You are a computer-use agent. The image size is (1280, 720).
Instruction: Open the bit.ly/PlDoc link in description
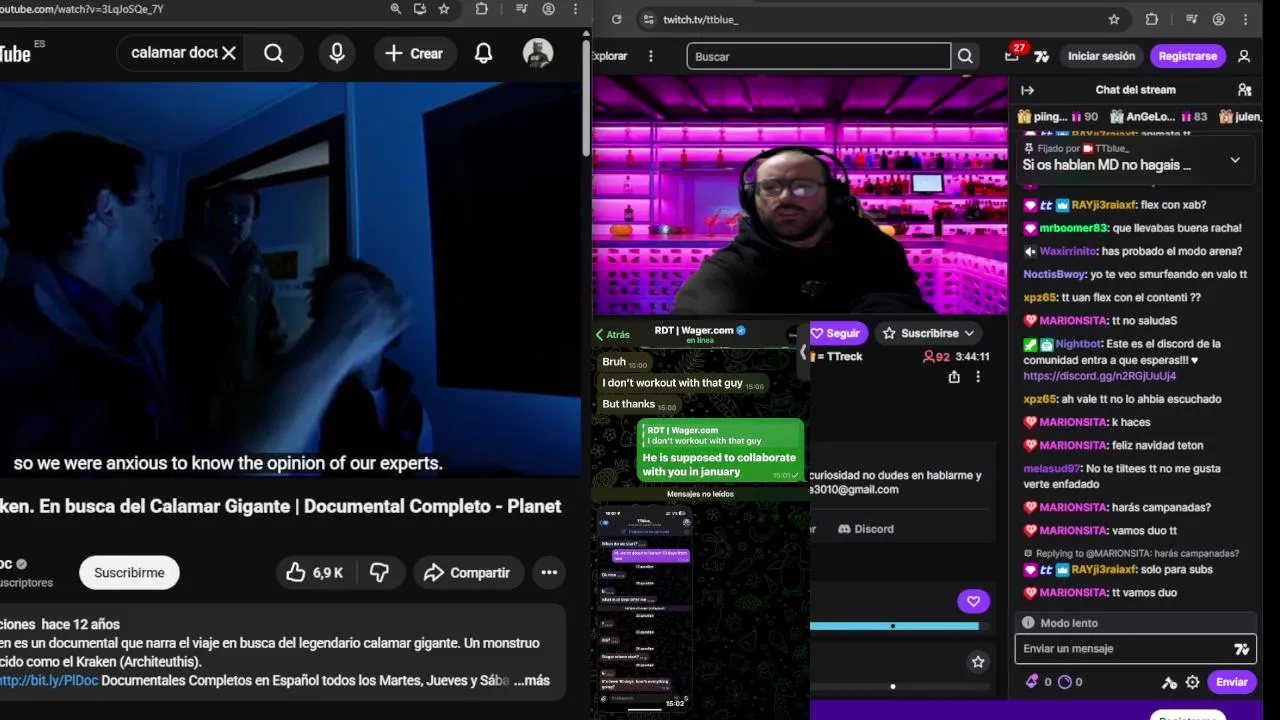click(x=47, y=680)
